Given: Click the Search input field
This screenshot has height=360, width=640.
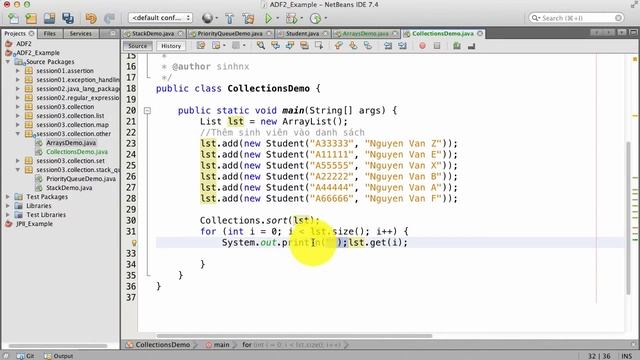Looking at the screenshot, I should [576, 18].
